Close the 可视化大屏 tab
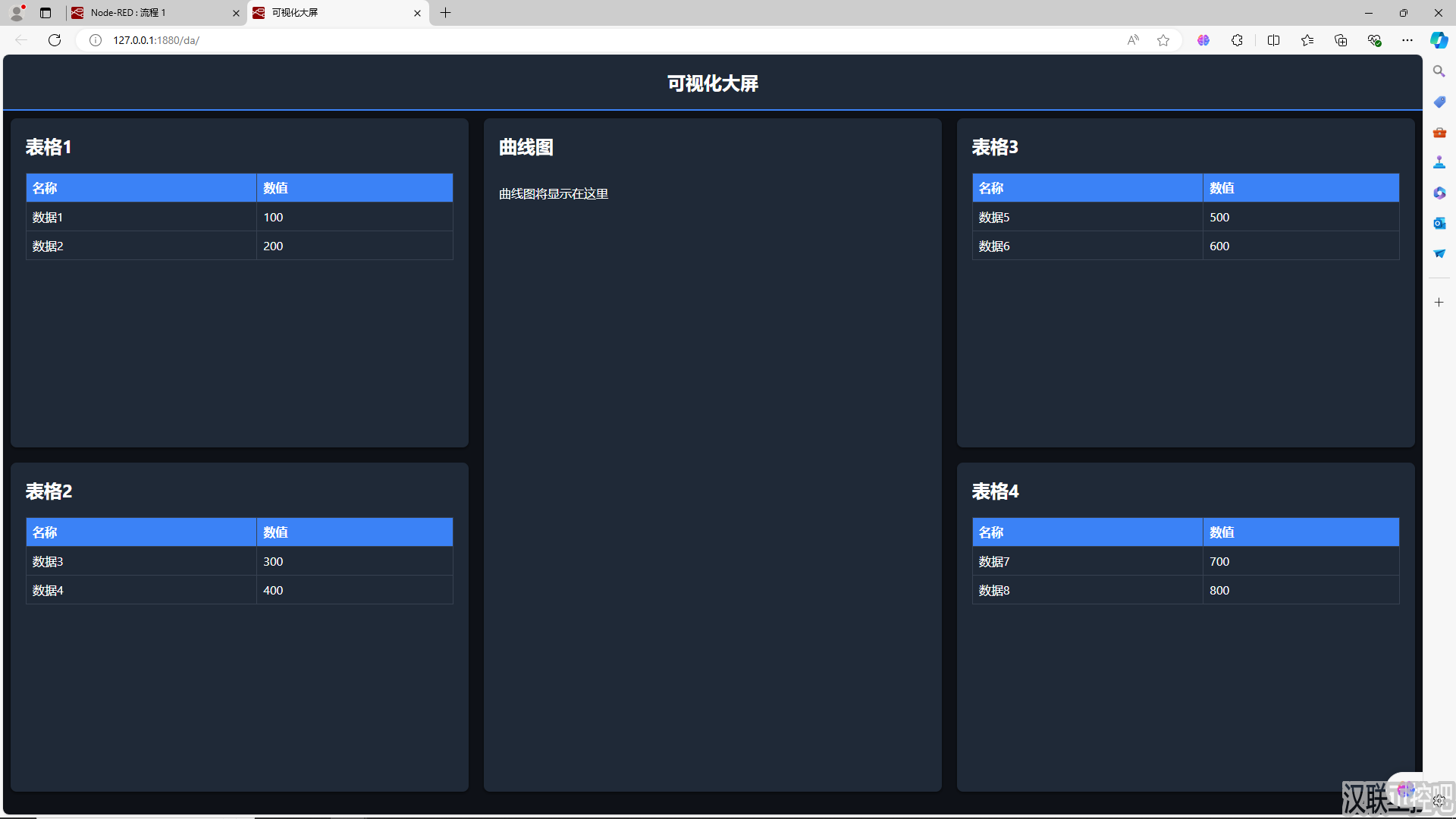The height and width of the screenshot is (819, 1456). click(x=417, y=13)
